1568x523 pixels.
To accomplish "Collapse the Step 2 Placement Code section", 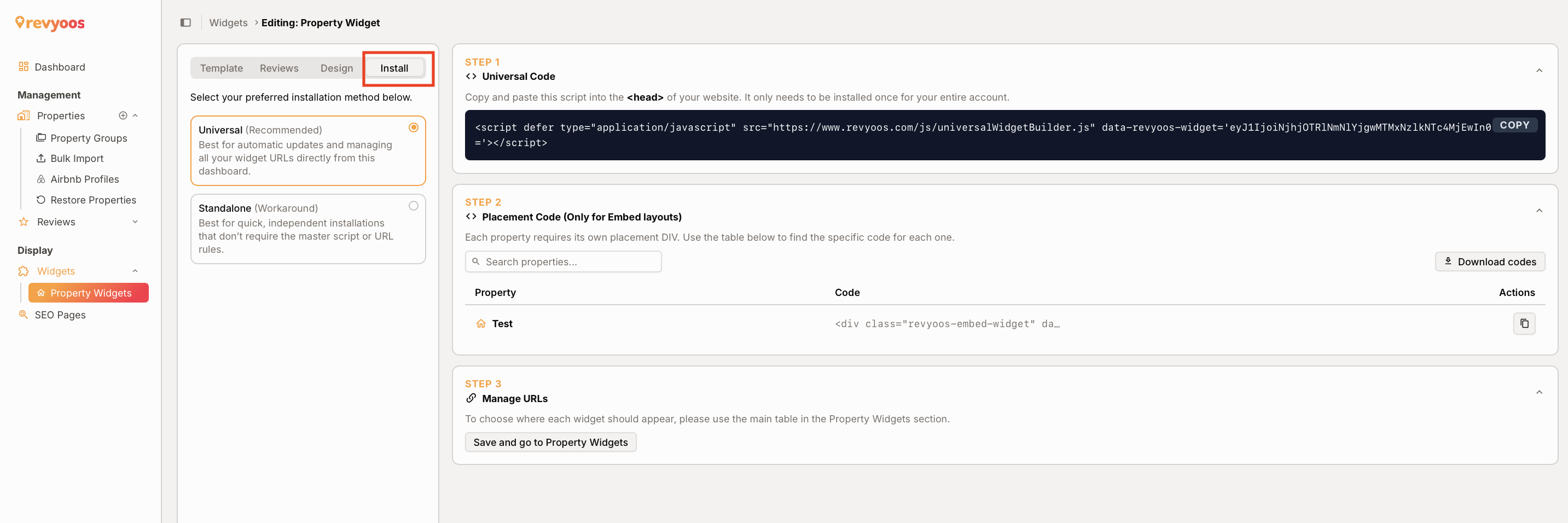I will click(x=1540, y=211).
